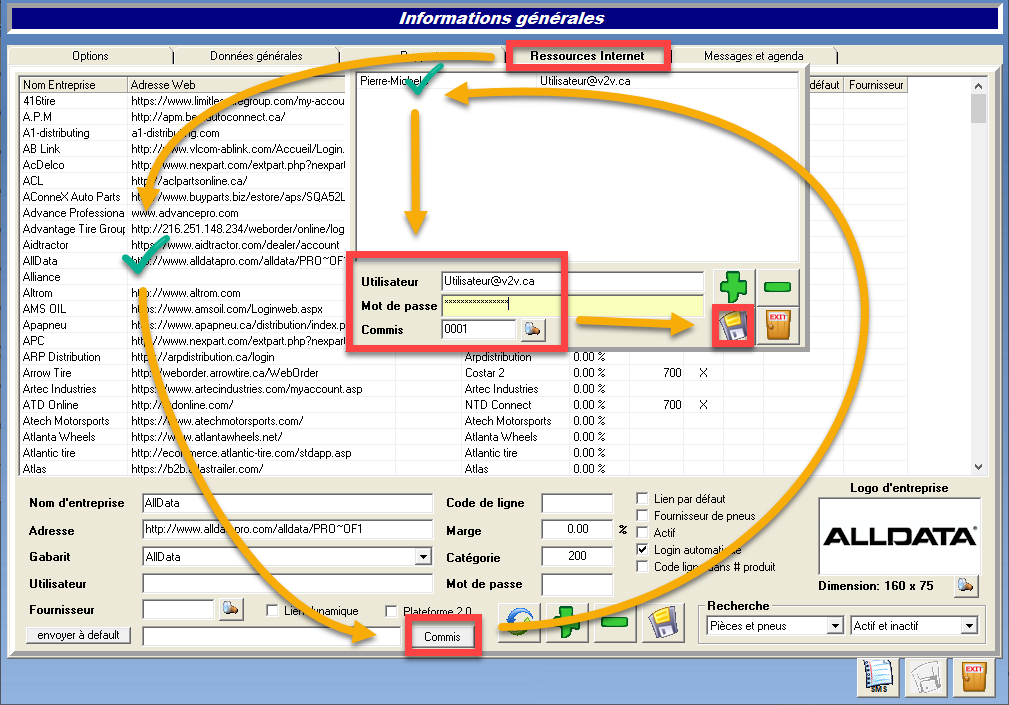The image size is (1009, 705).
Task: Open the Fournisseur lookup icon
Action: coord(231,609)
